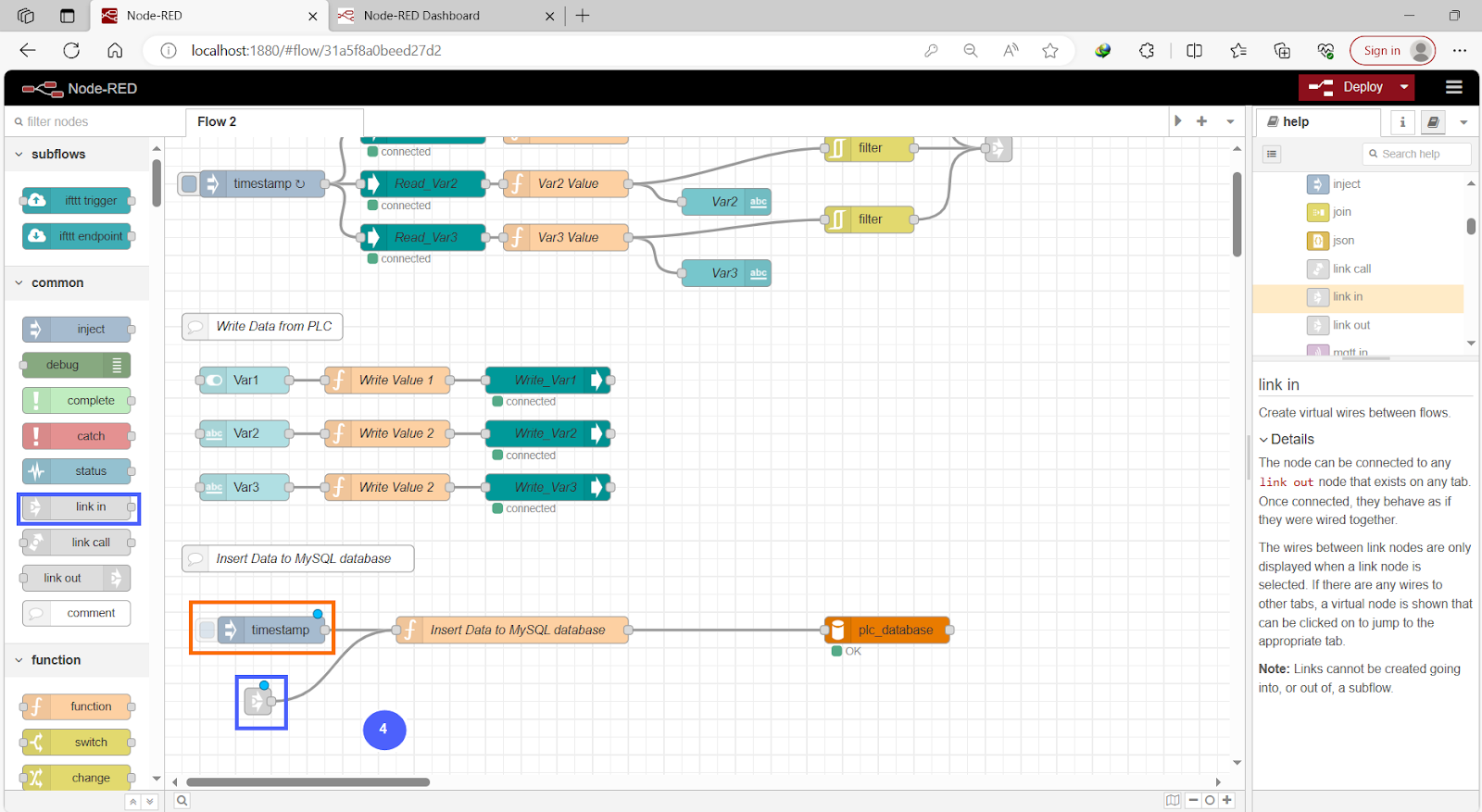Trigger the lower timestamp inject button

(207, 630)
